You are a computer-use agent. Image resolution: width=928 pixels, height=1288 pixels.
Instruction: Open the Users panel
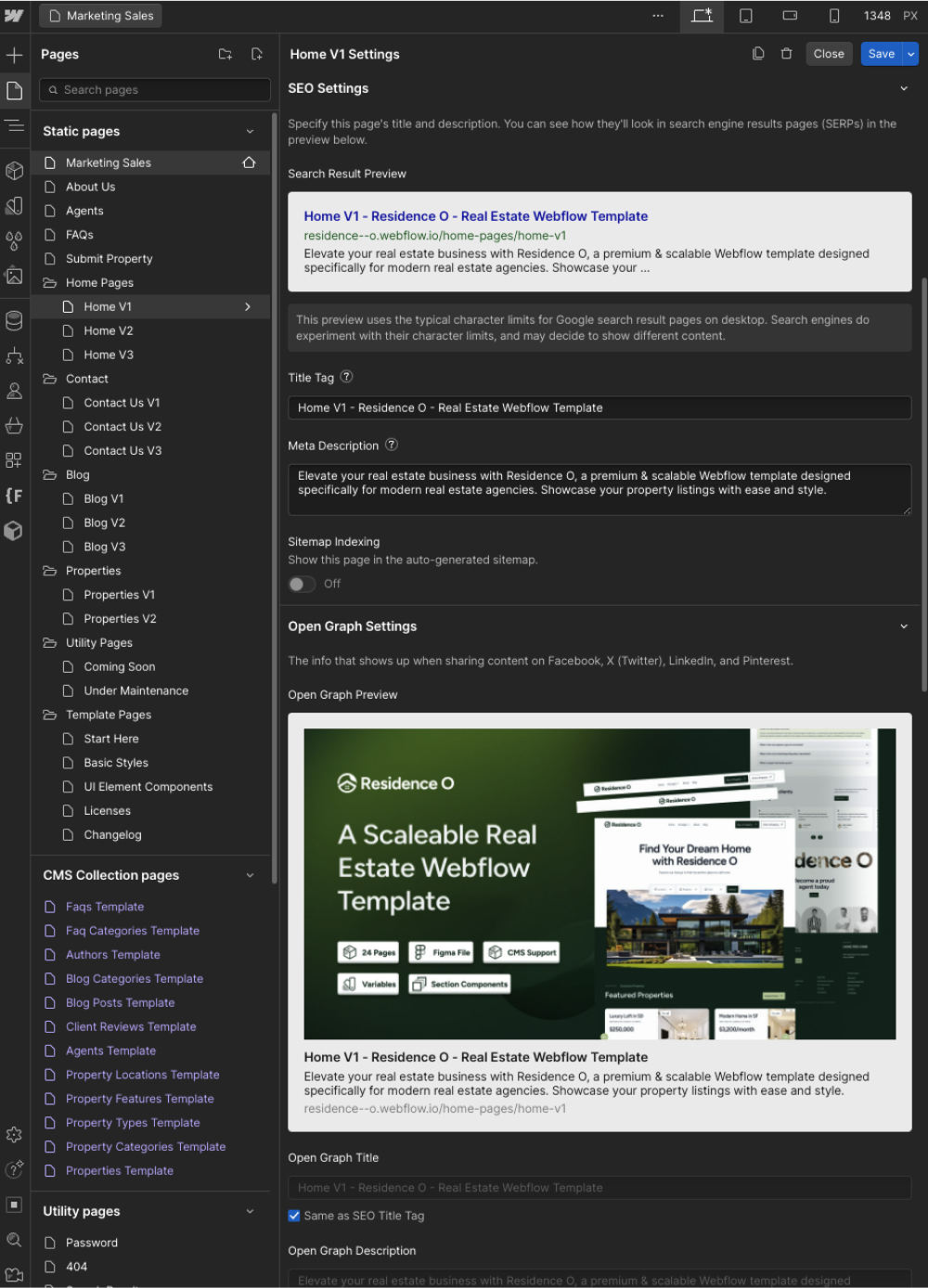(14, 391)
